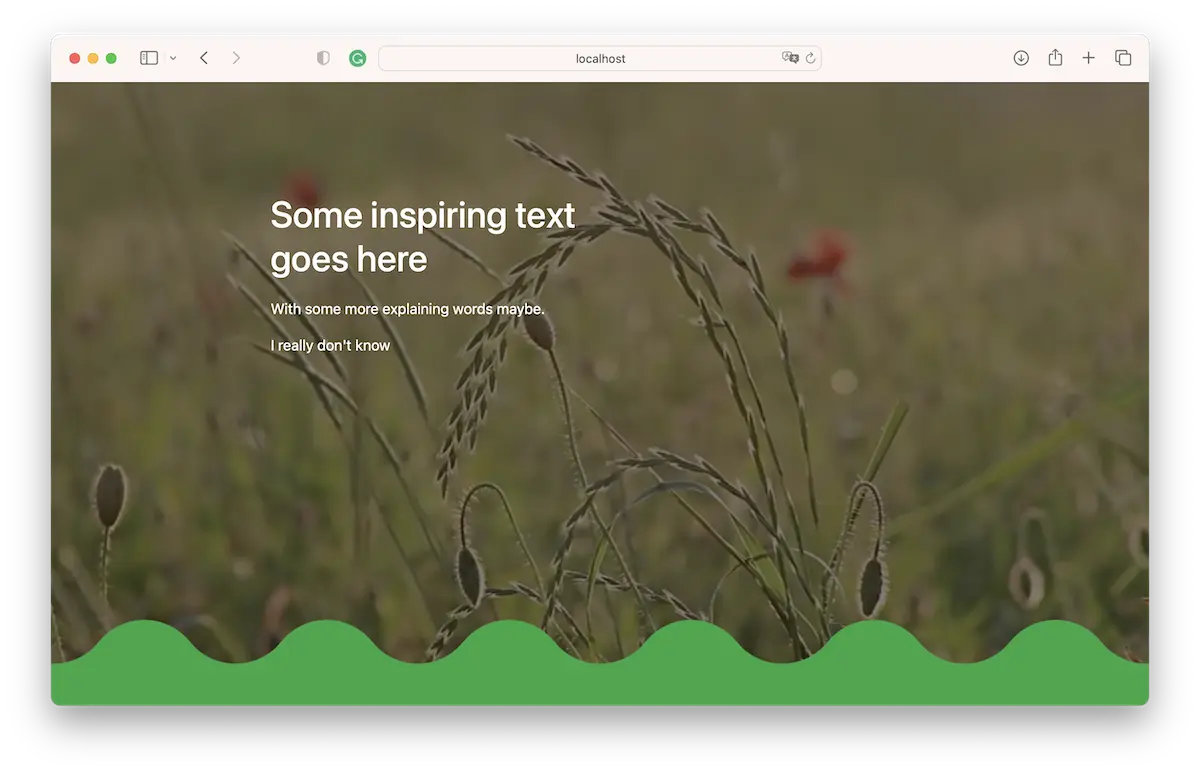Open the Share menu

pyautogui.click(x=1055, y=58)
